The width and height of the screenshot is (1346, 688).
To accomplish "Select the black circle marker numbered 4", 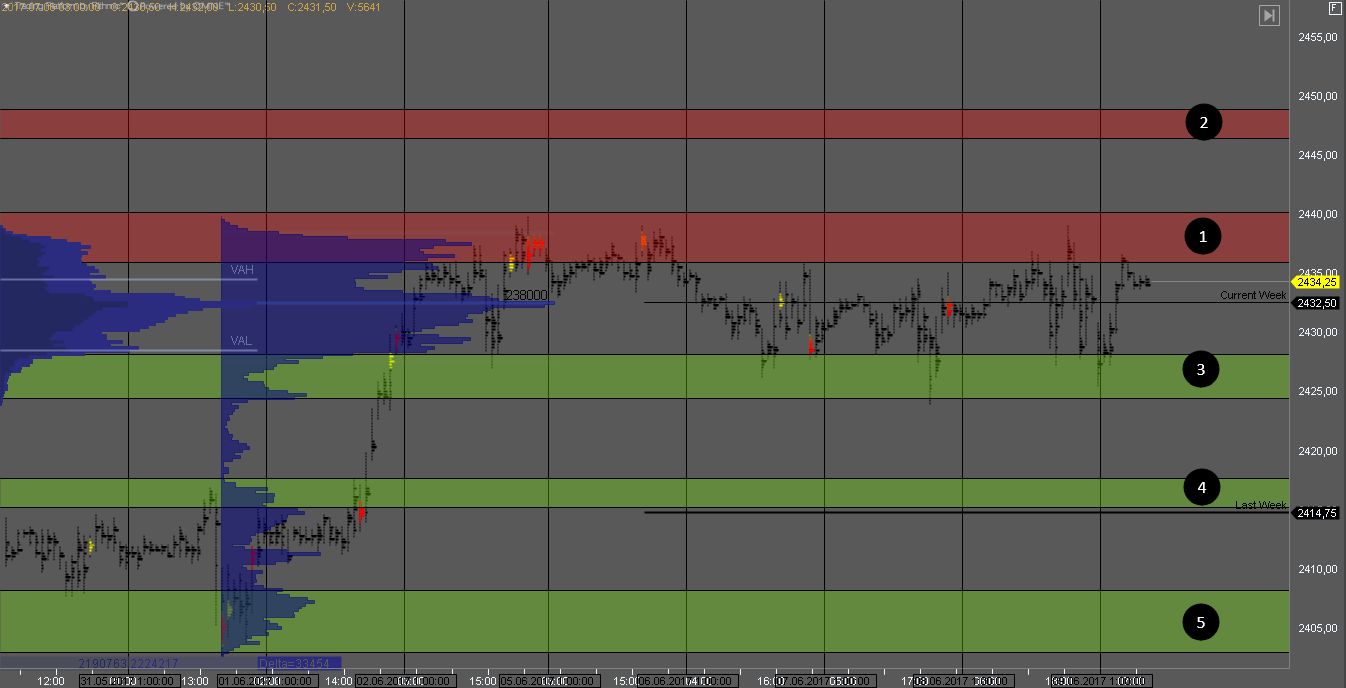I will [x=1201, y=488].
